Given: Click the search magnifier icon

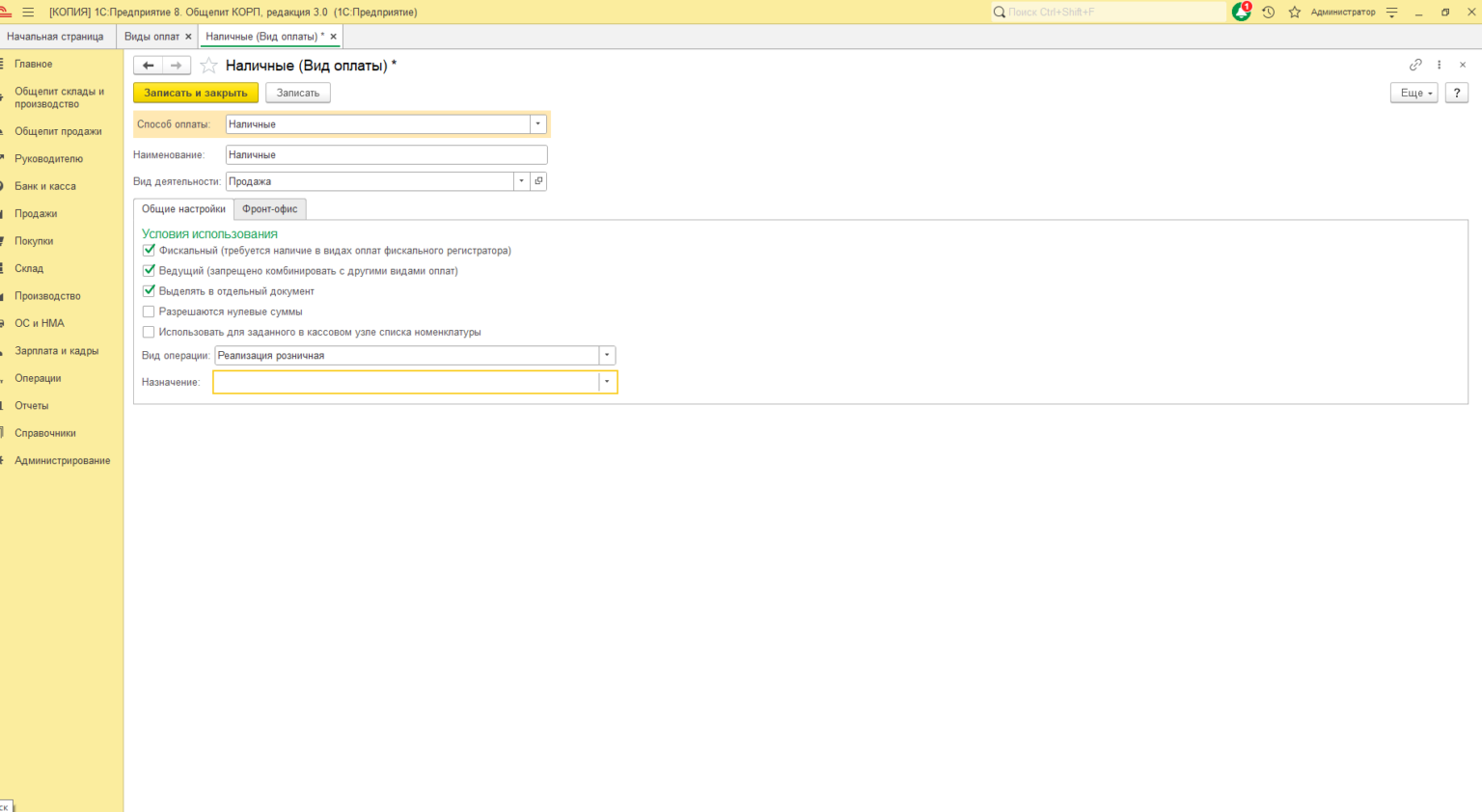Looking at the screenshot, I should (x=1000, y=13).
